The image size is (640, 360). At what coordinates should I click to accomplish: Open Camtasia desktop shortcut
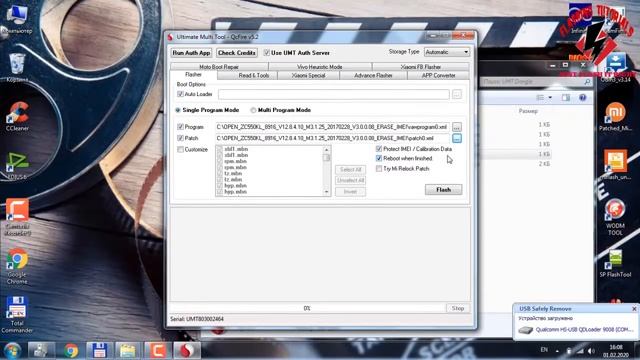(x=17, y=216)
